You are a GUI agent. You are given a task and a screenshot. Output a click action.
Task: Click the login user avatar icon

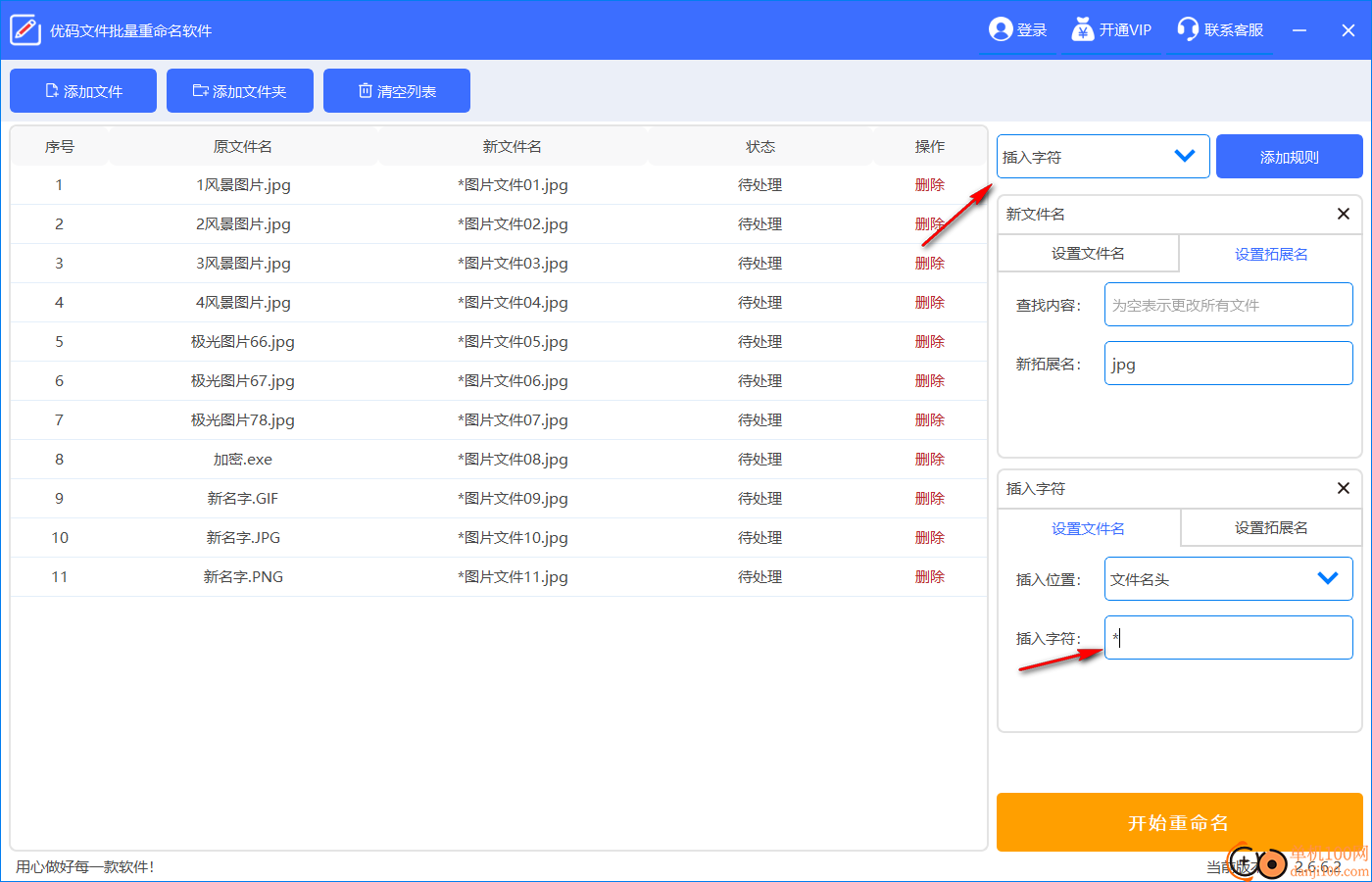[x=1001, y=29]
